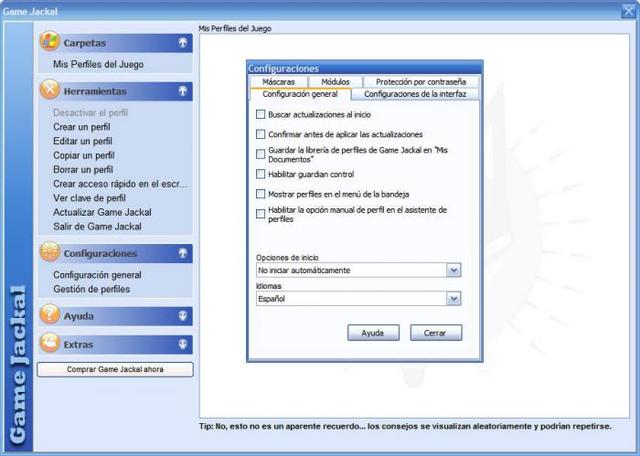Screen dimensions: 640x456
Task: Toggle 'Mostrar perfiles en el menú de la bandeja'
Action: pos(260,194)
